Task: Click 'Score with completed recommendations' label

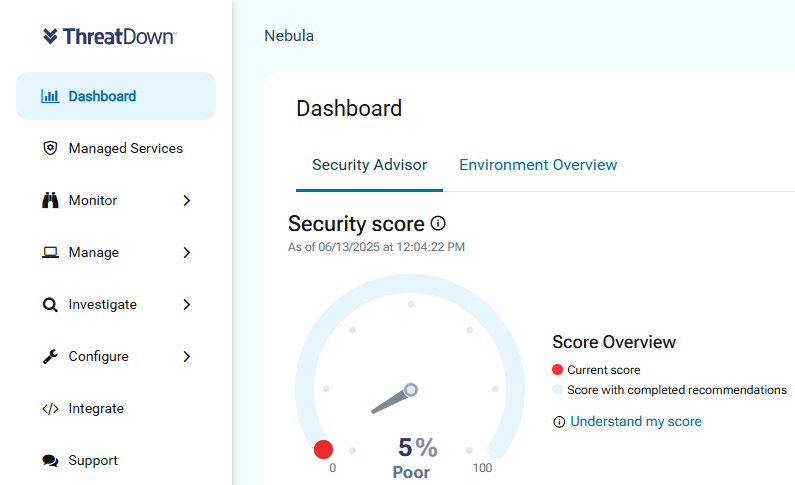Action: pyautogui.click(x=677, y=390)
